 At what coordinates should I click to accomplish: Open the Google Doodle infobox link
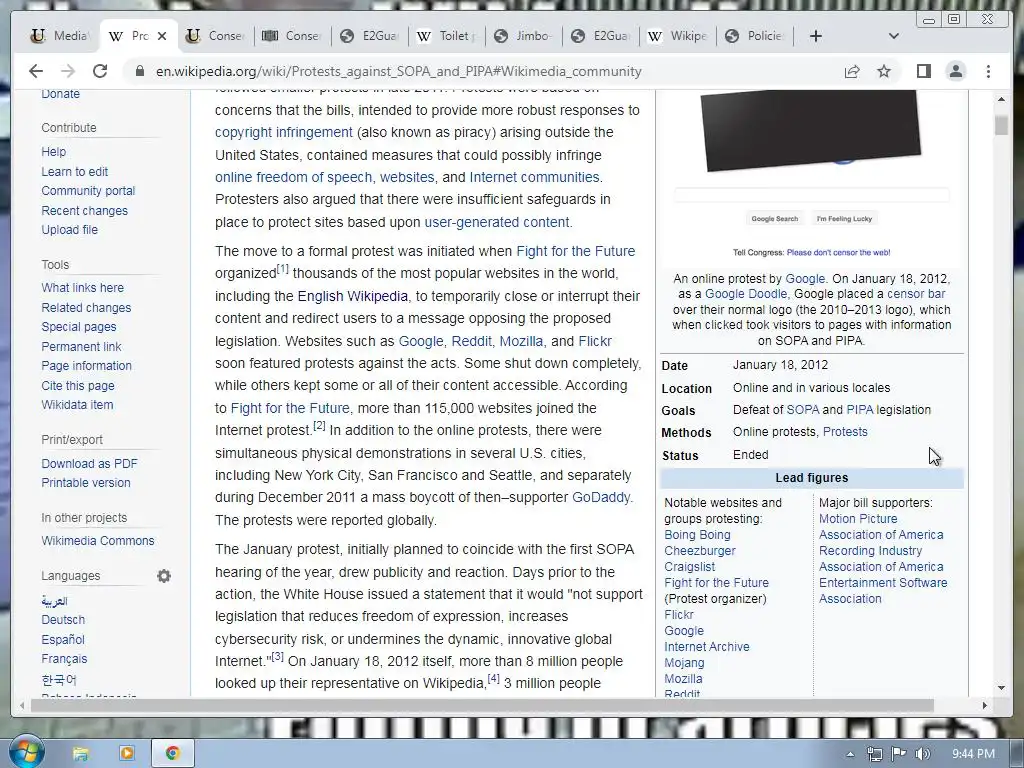point(746,294)
